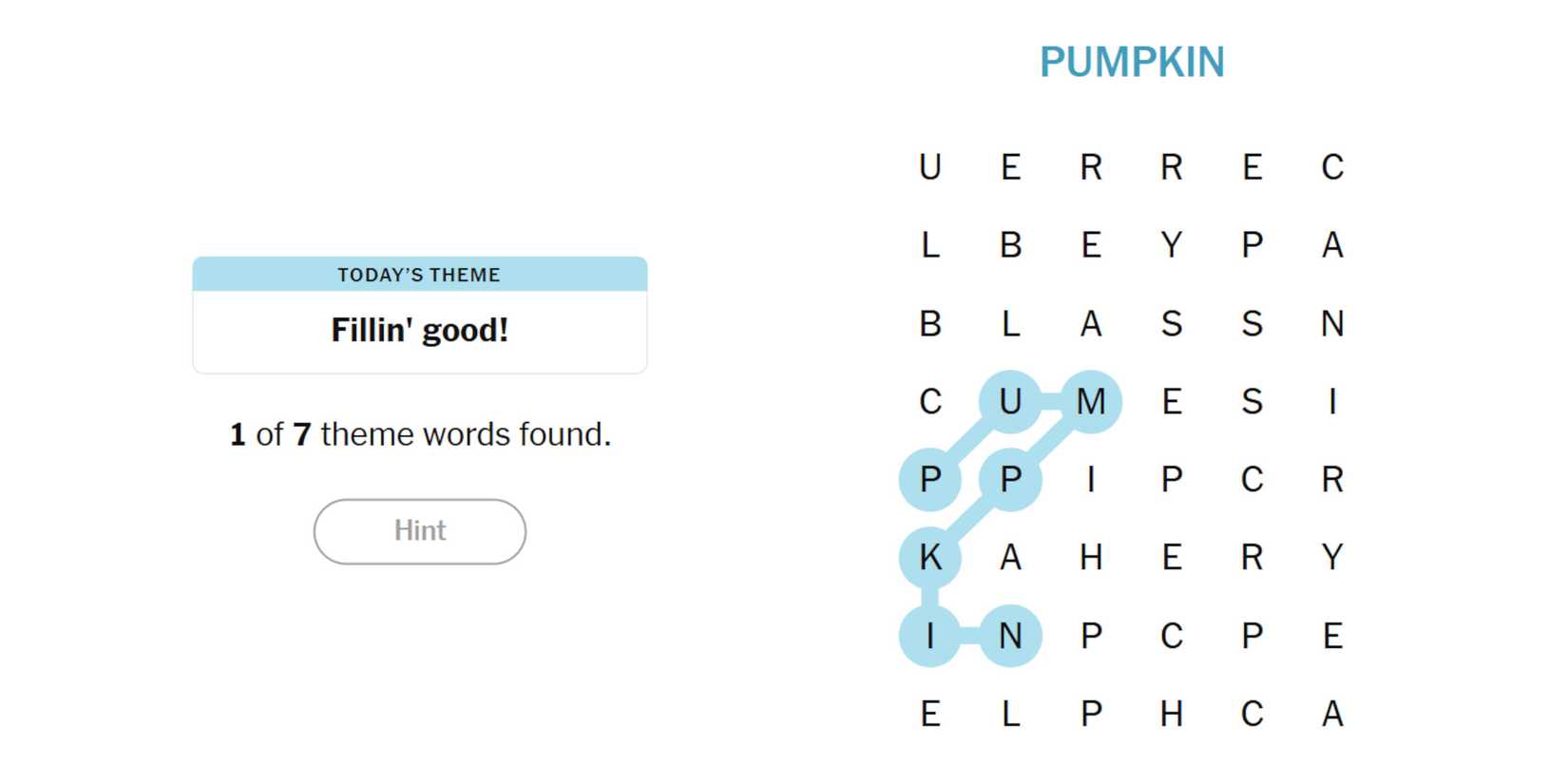The width and height of the screenshot is (1568, 784).
Task: Select the highlighted letter K
Action: (x=930, y=558)
